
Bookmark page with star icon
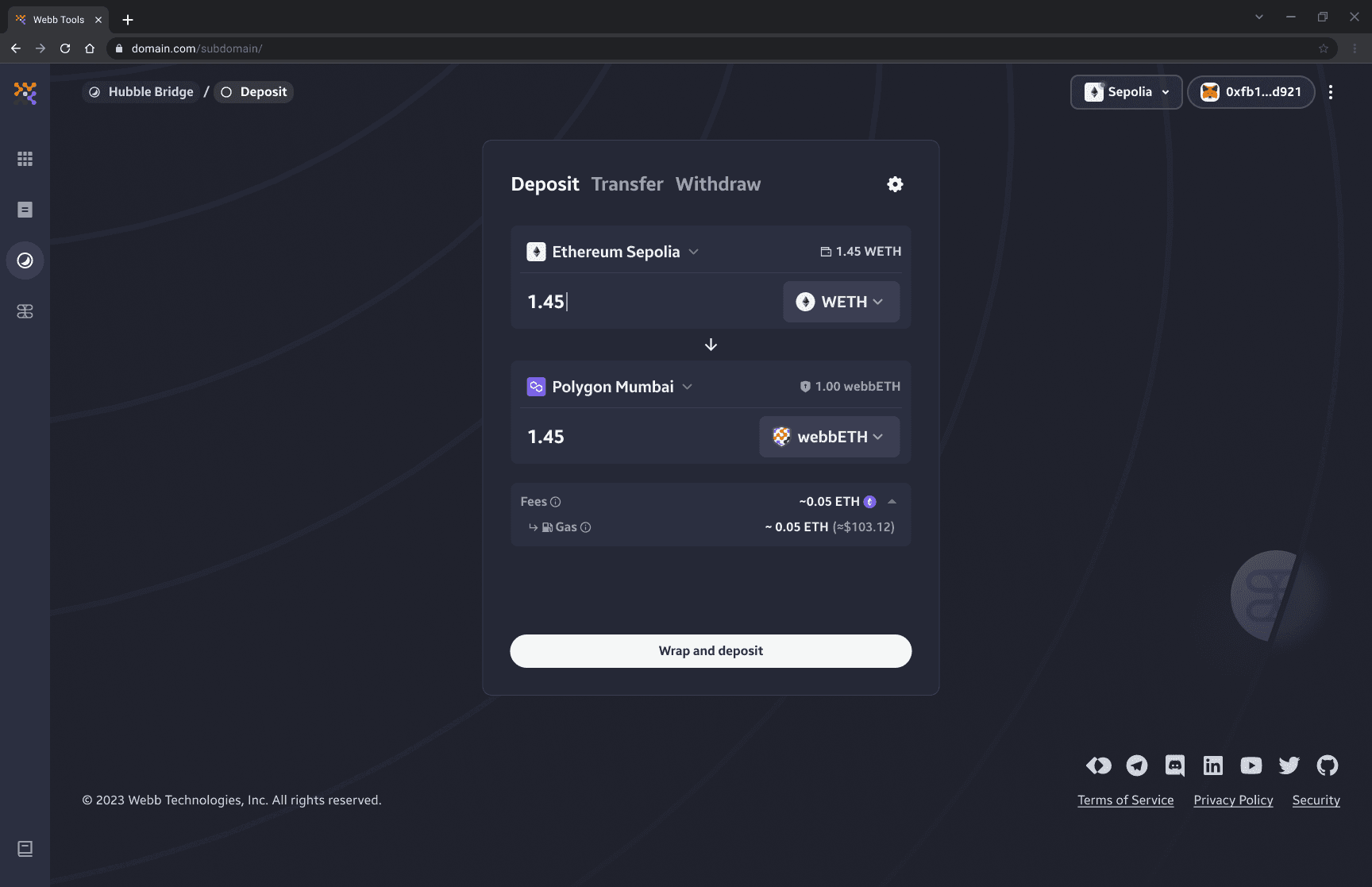click(x=1324, y=48)
